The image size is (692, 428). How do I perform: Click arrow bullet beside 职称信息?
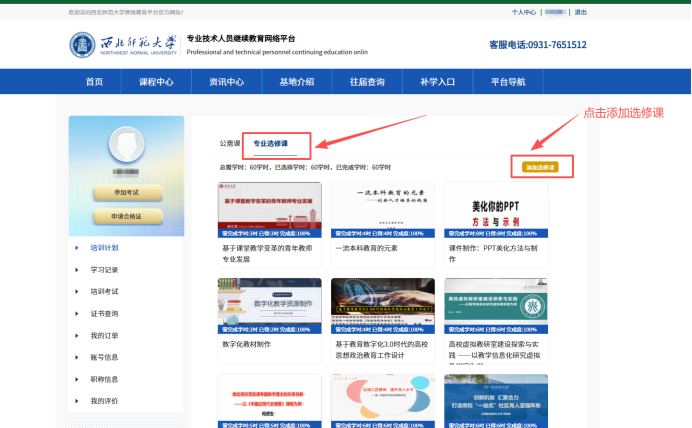[77, 379]
